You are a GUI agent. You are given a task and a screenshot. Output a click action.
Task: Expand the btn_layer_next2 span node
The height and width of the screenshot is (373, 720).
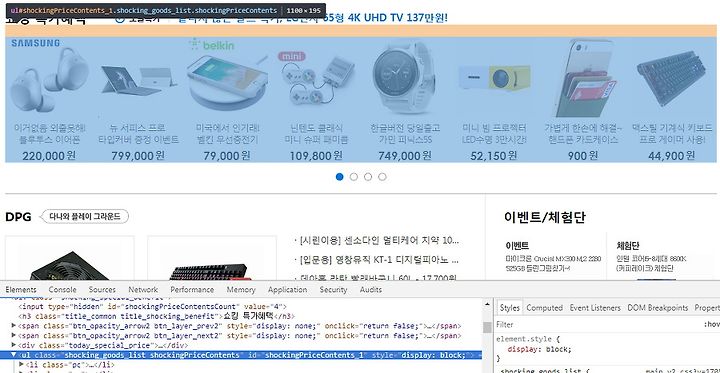14,335
